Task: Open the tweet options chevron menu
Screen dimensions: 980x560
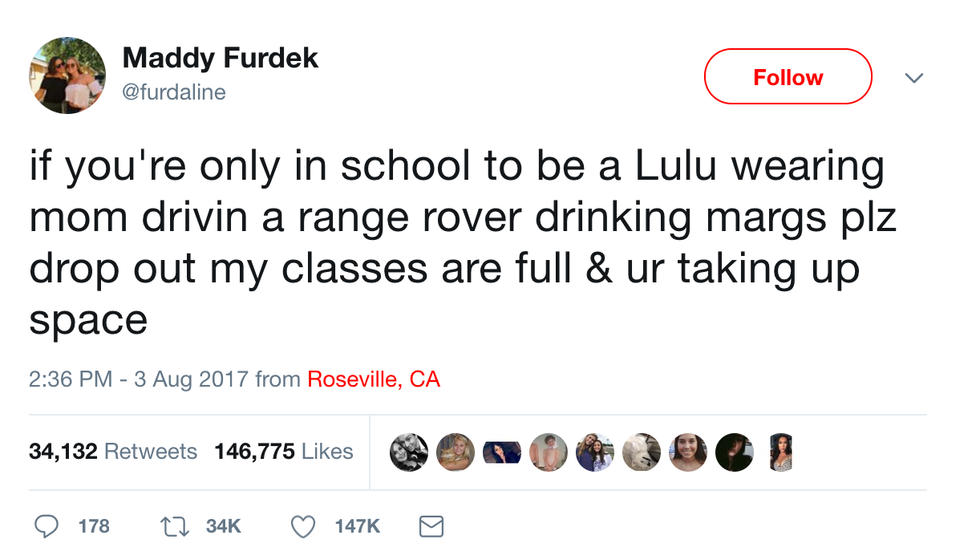Action: (913, 77)
